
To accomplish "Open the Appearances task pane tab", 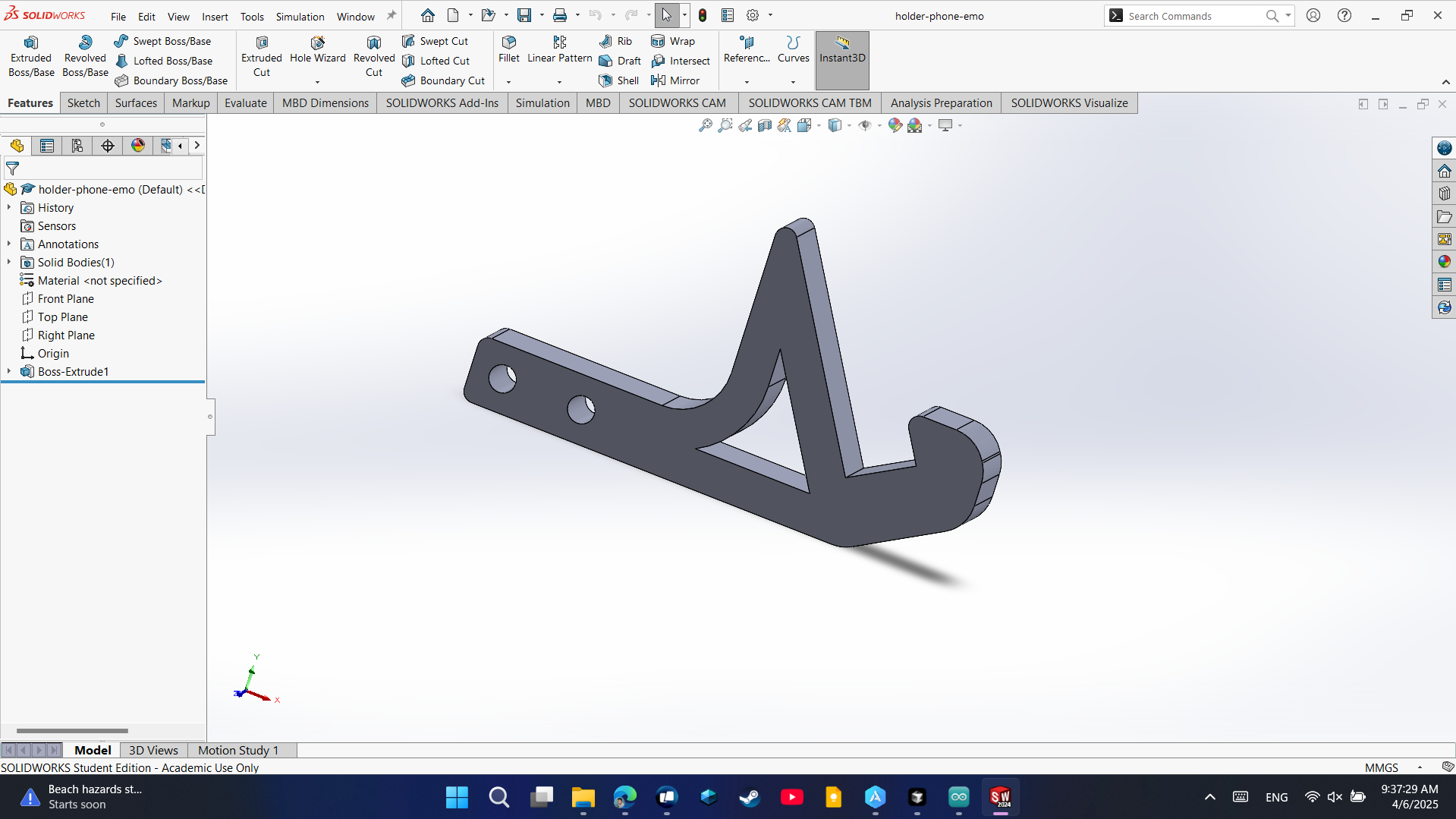I will click(1444, 262).
